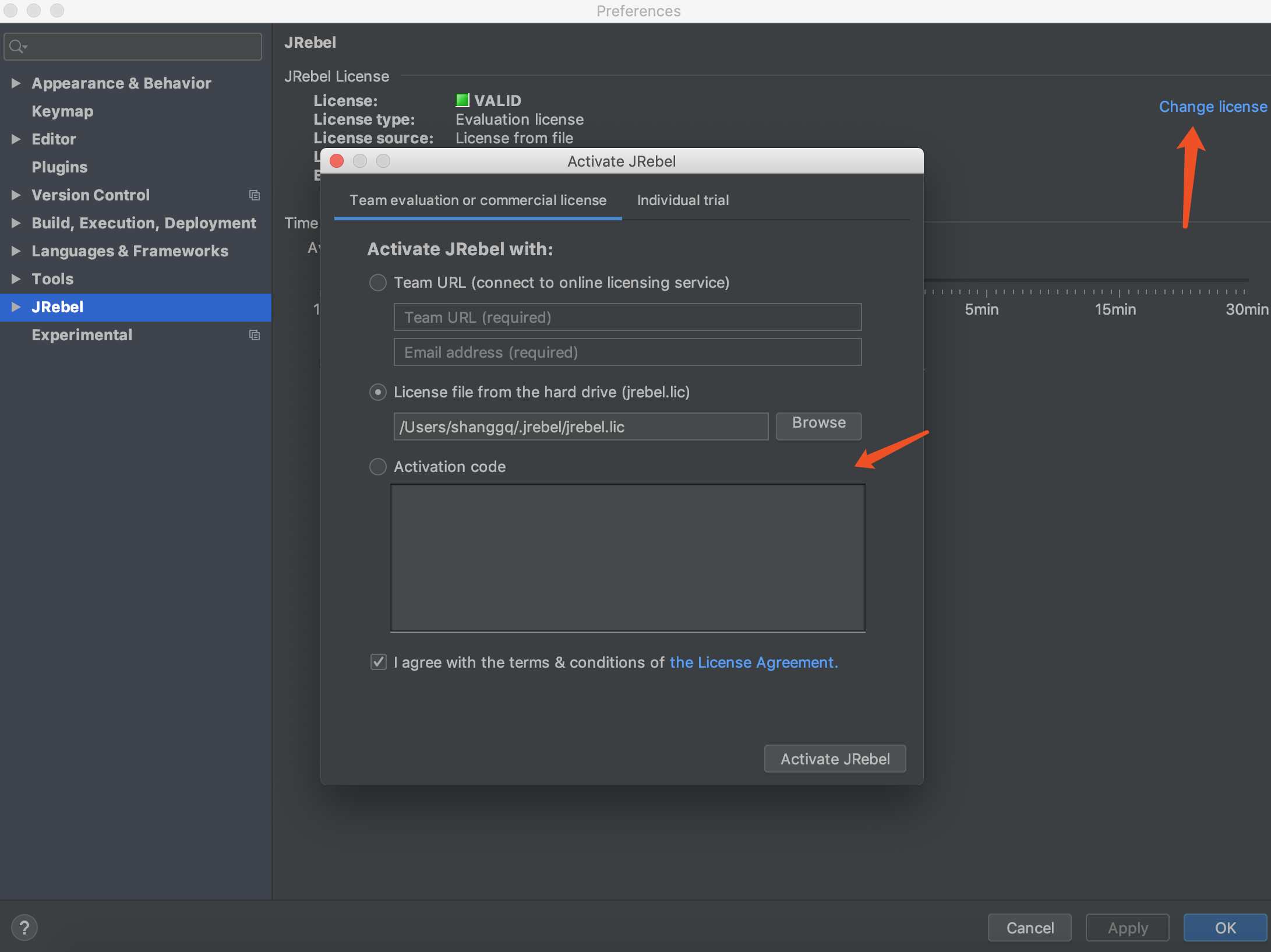Click the search magnifier icon in Preferences
Viewport: 1271px width, 952px height.
(17, 46)
